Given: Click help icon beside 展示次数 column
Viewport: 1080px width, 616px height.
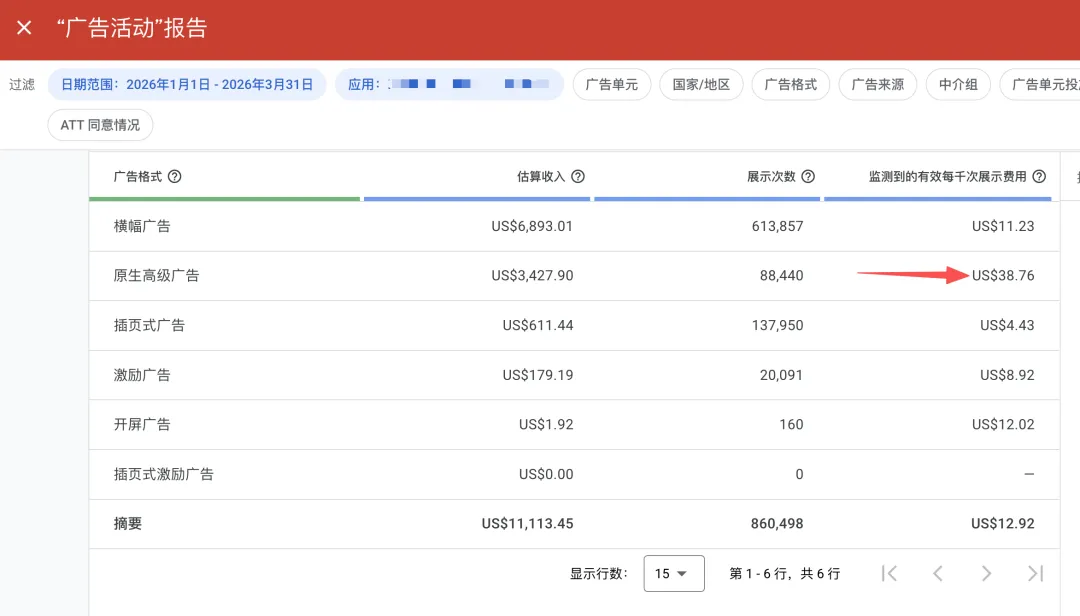Looking at the screenshot, I should (x=808, y=177).
